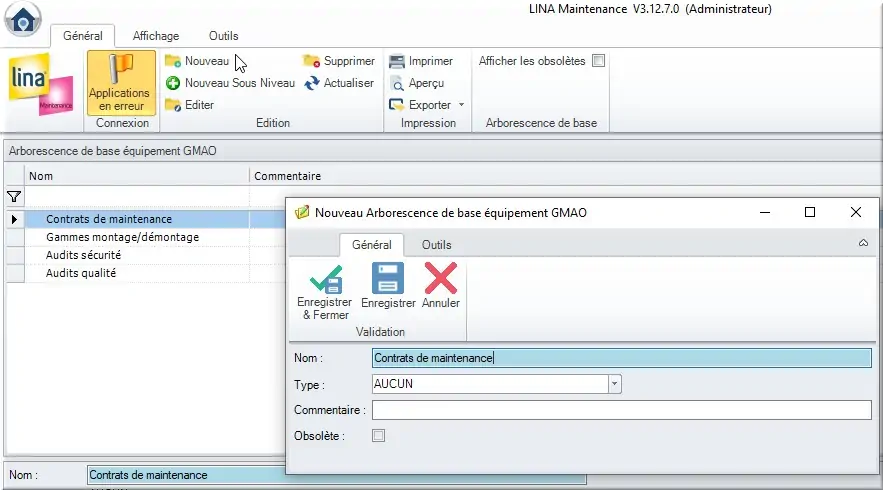
Task: Click the Enregistrer floppy disk icon
Action: (387, 278)
